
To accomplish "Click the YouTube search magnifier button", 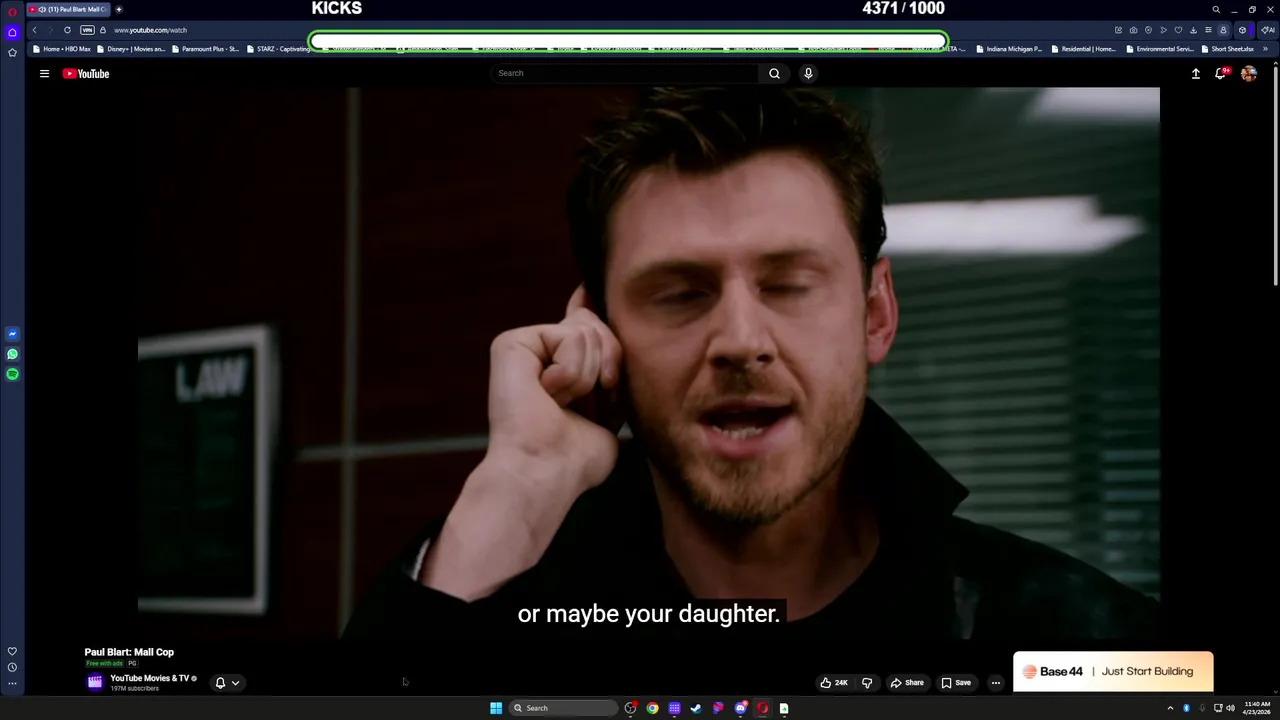I will coord(774,73).
